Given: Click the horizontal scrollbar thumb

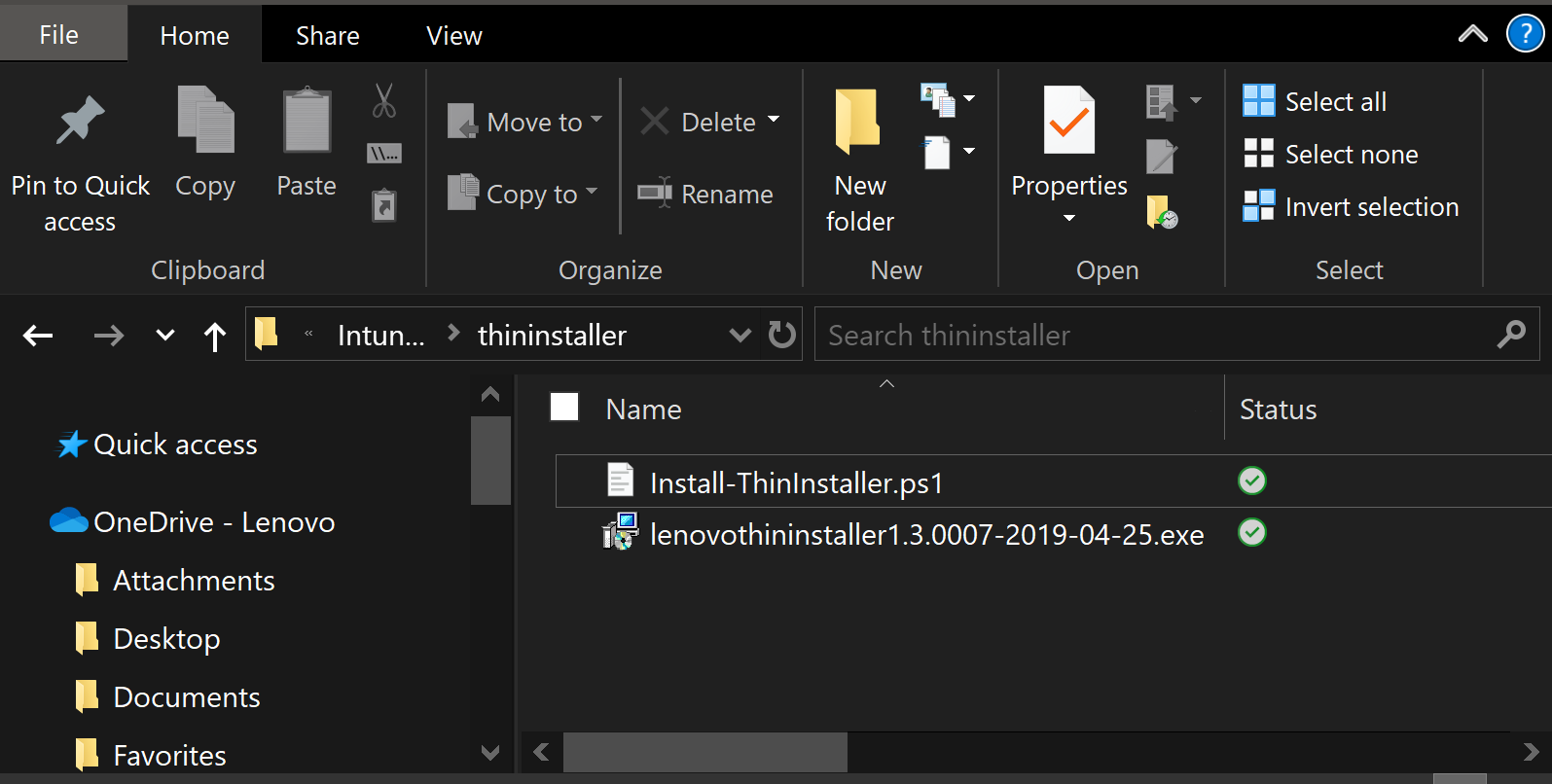Looking at the screenshot, I should pyautogui.click(x=705, y=752).
